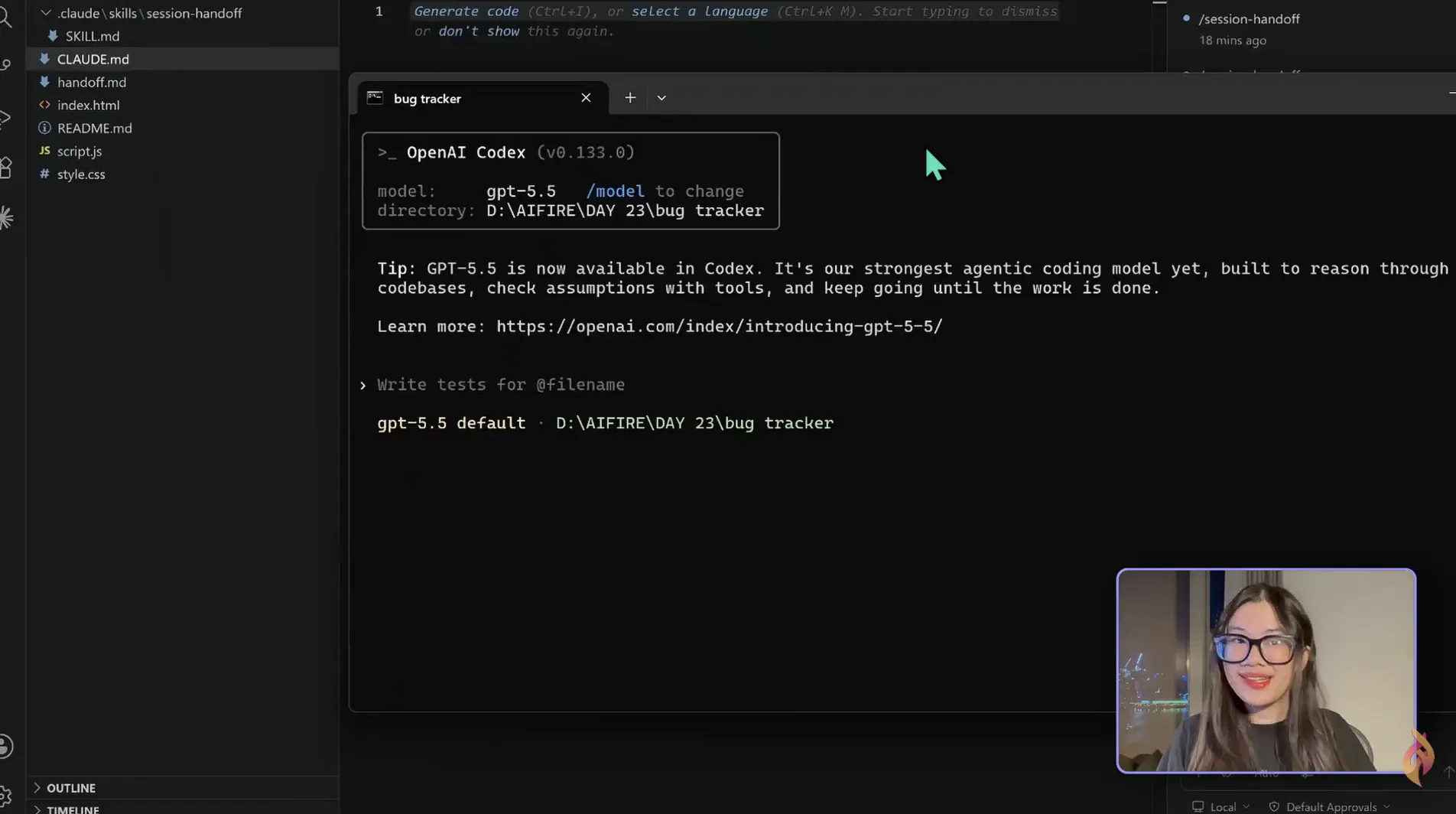This screenshot has height=814, width=1456.
Task: Open the Accounts icon in the activity bar
Action: point(6,747)
